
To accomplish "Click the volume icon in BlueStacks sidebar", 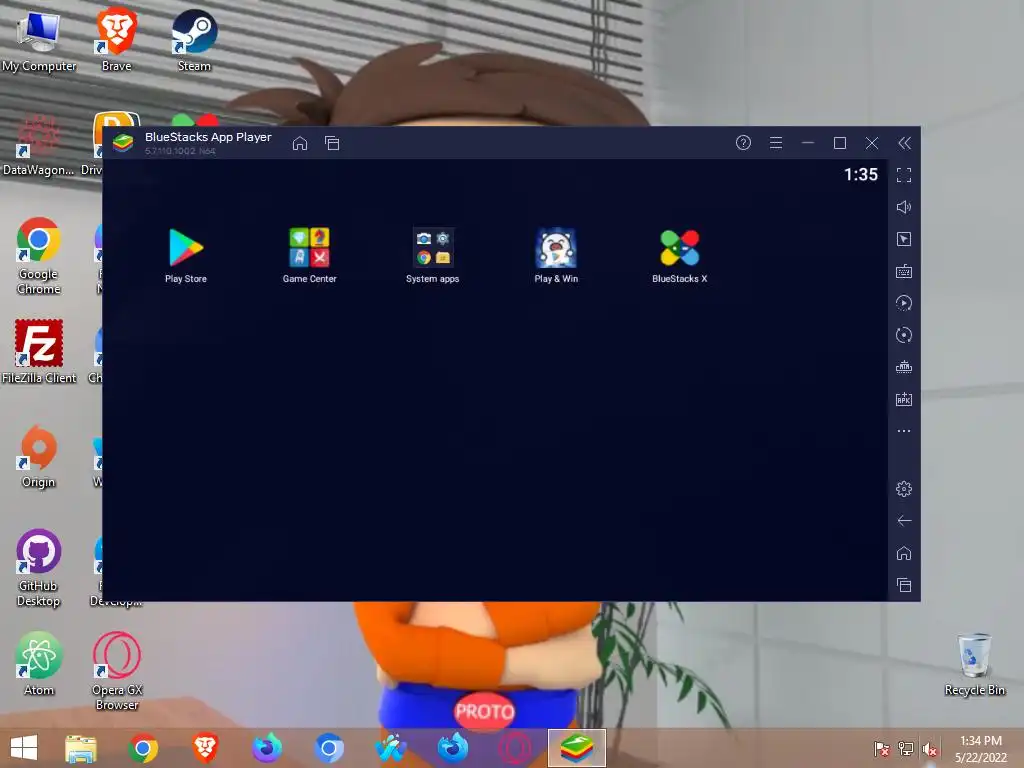I will point(904,207).
